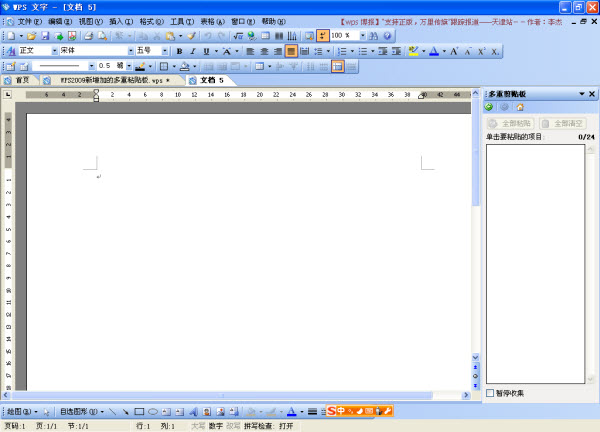The height and width of the screenshot is (432, 600).
Task: Expand the 100% zoom dropdown
Action: (x=361, y=35)
